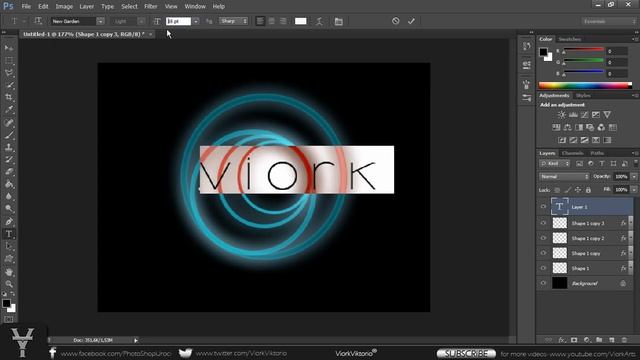
Task: Switch to the Paths tab
Action: pos(597,153)
